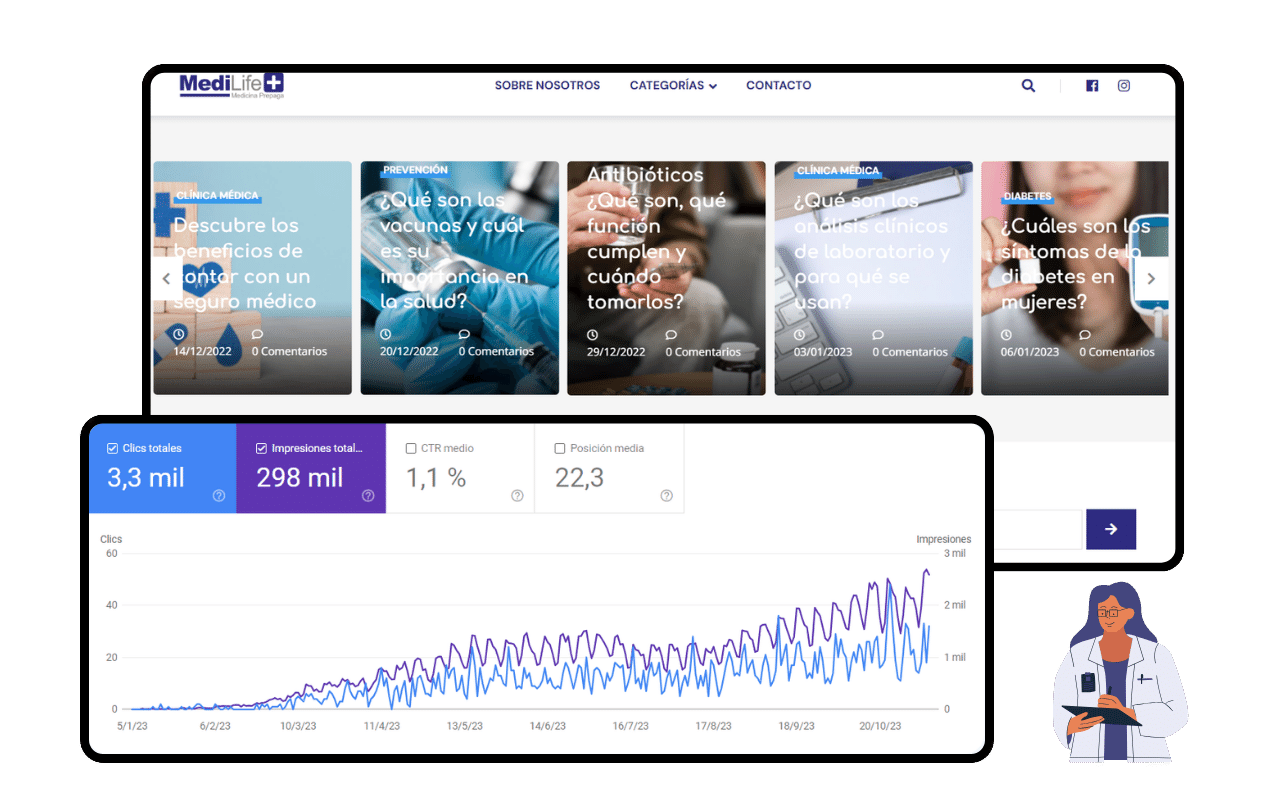Open the Facebook icon link

coord(1092,86)
